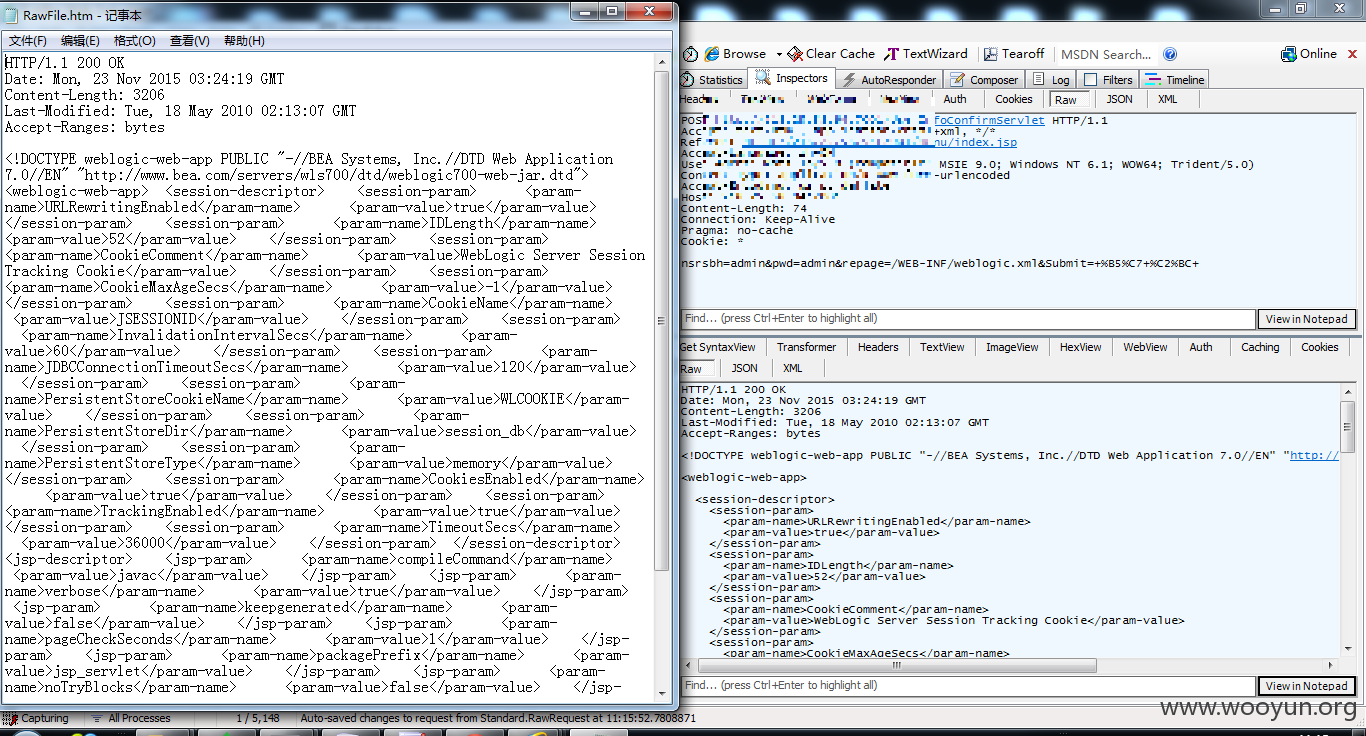1366x736 pixels.
Task: Open the Log tab
Action: (1051, 80)
